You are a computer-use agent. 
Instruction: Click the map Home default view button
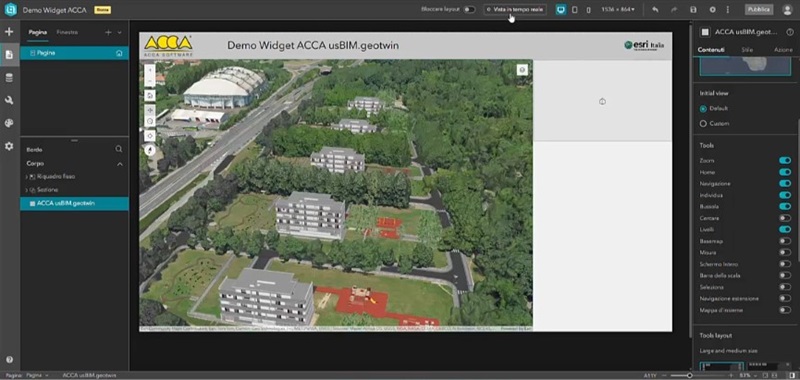tap(150, 95)
